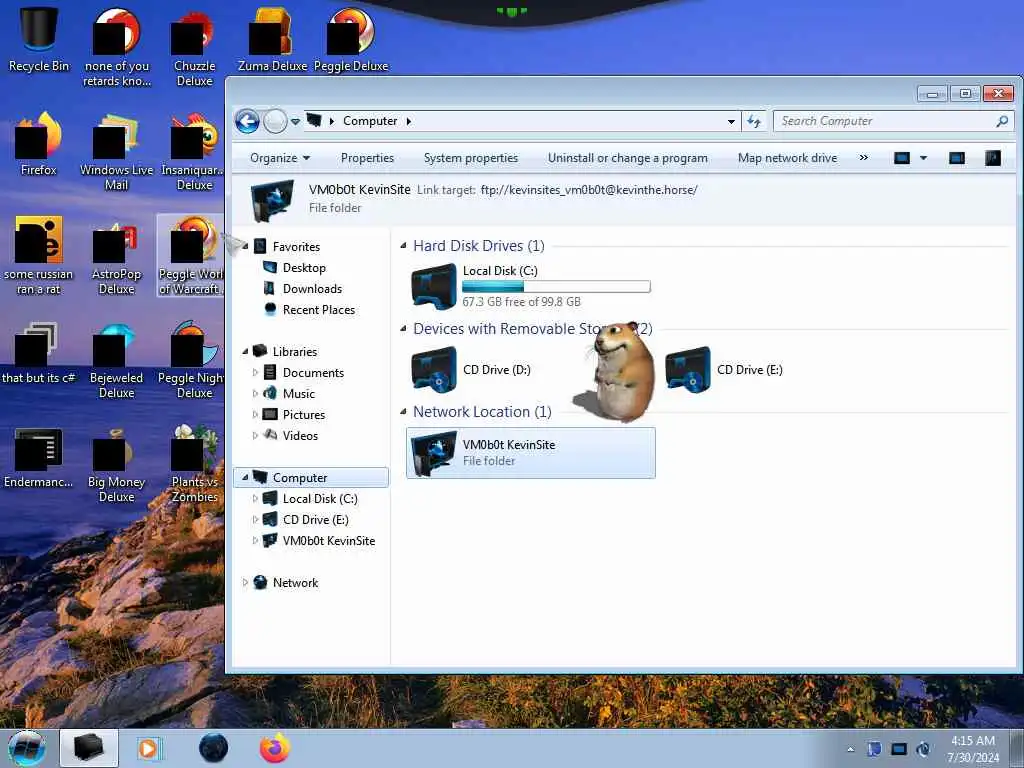
Task: Expand the Pictures library node
Action: (x=255, y=414)
